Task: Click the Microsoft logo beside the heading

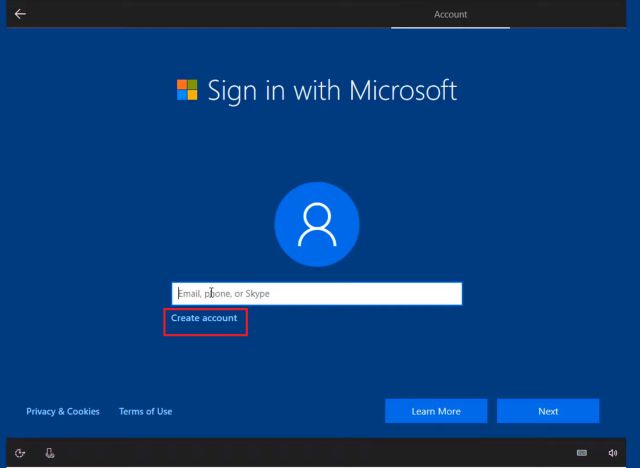Action: (187, 90)
